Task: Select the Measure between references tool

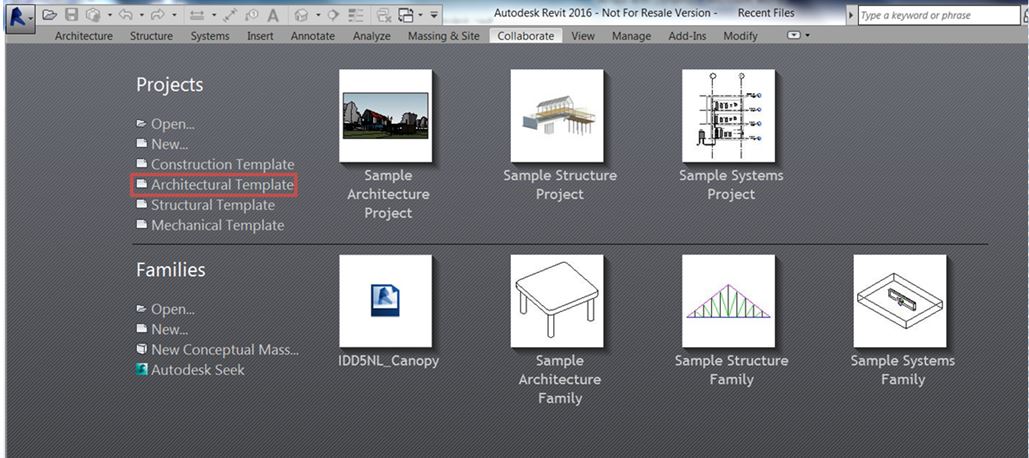Action: 197,14
